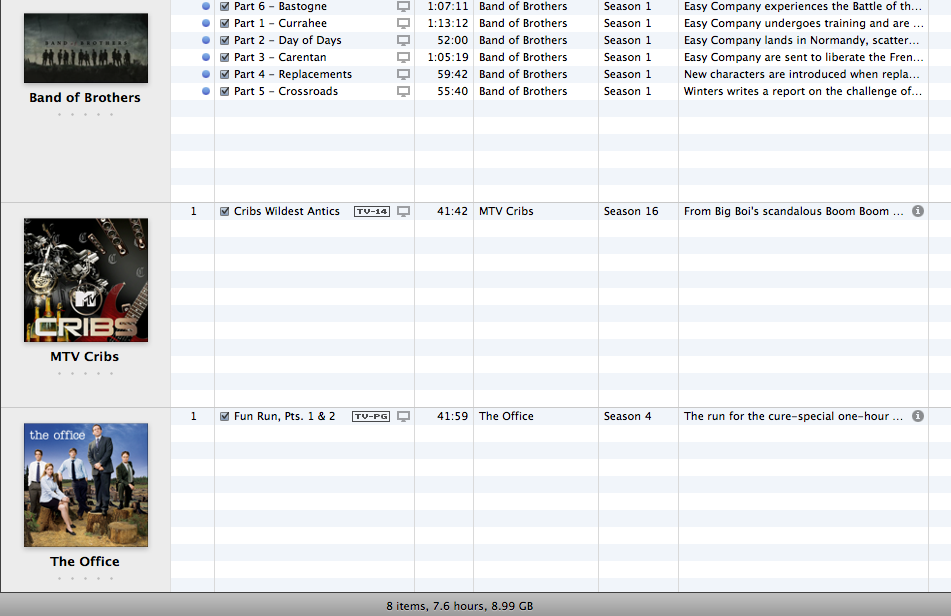The height and width of the screenshot is (616, 951).
Task: Click the description 'The run for the cure-special one-hour'
Action: (x=793, y=416)
